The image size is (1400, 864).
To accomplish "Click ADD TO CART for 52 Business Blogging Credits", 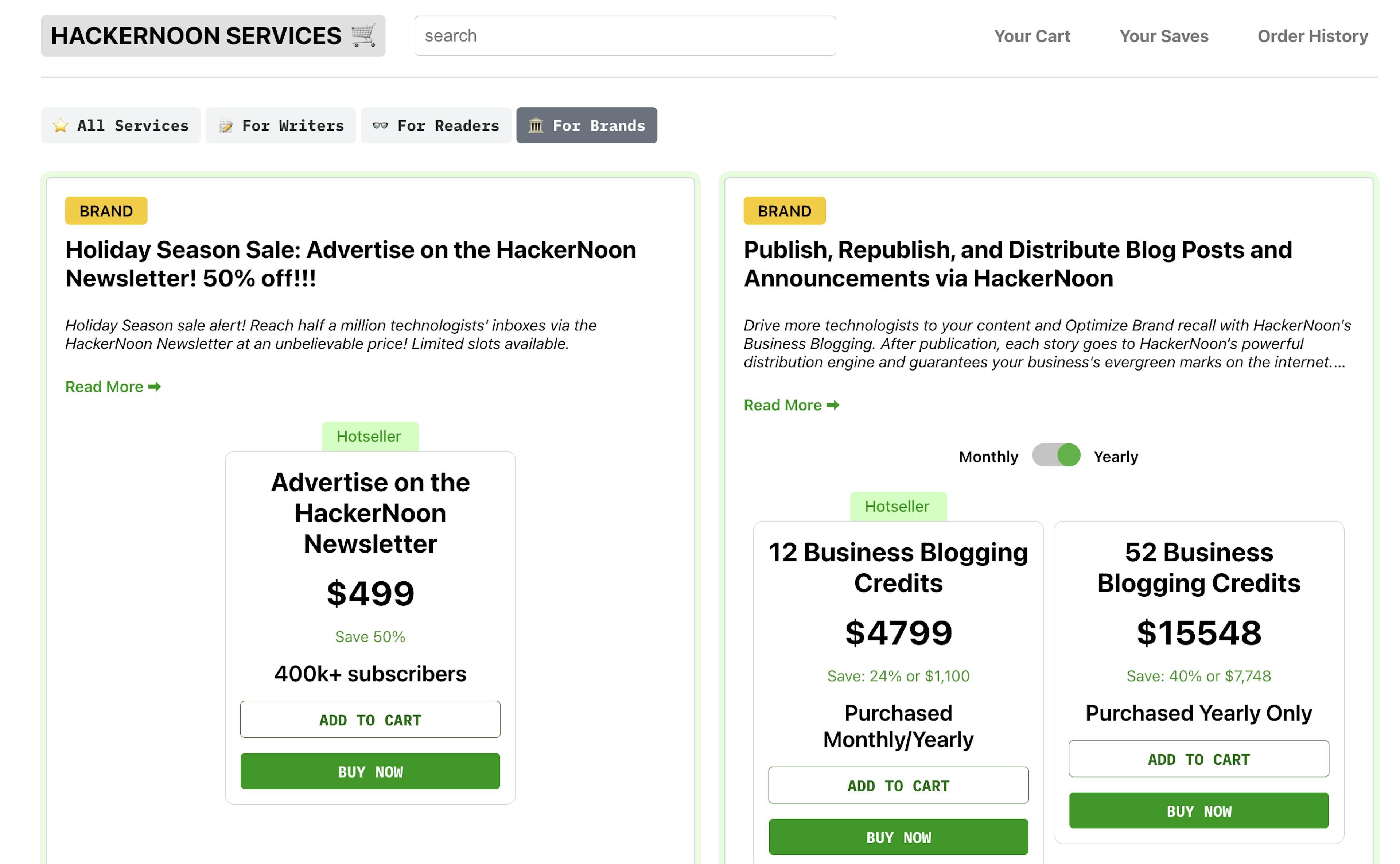I will pyautogui.click(x=1199, y=758).
